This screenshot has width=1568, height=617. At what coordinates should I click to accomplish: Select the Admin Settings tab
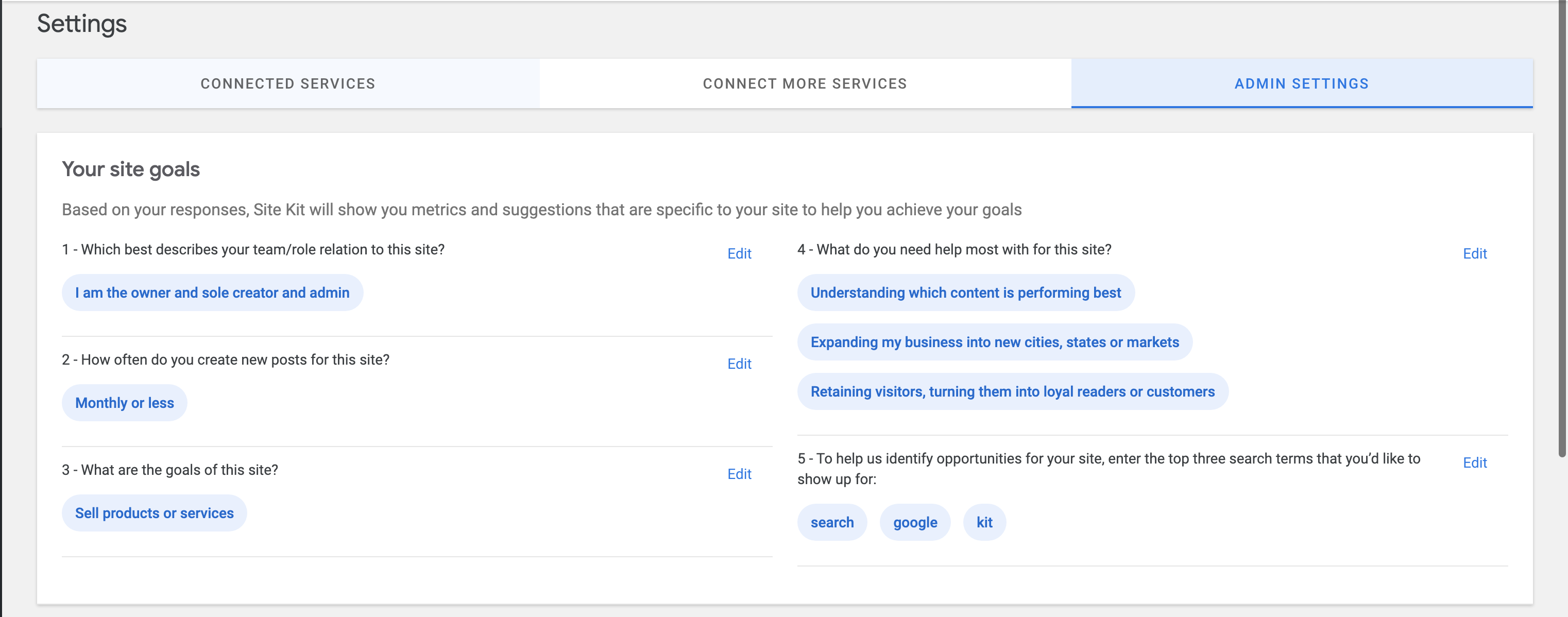click(x=1301, y=83)
